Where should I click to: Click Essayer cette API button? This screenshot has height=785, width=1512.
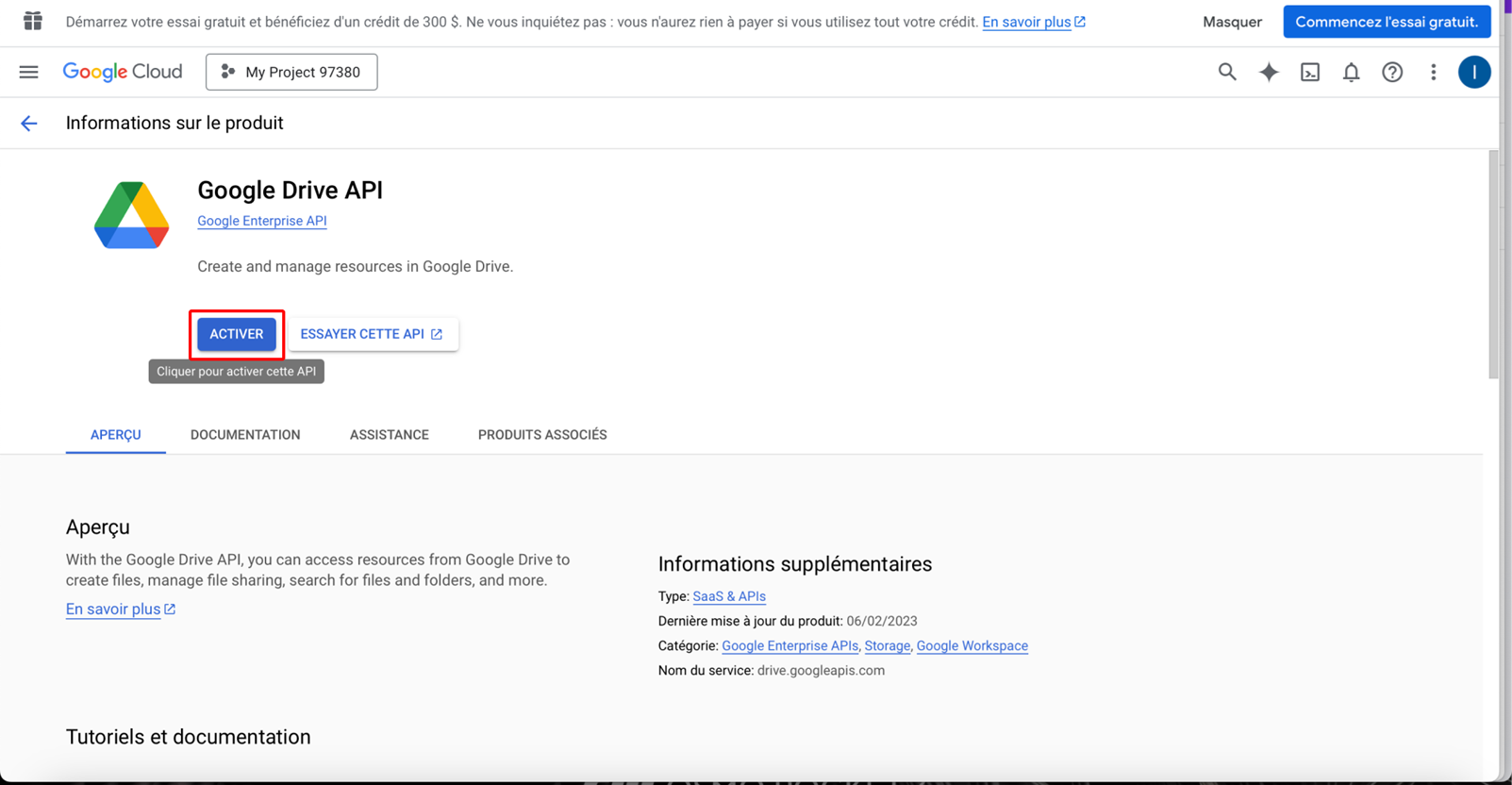(x=372, y=334)
